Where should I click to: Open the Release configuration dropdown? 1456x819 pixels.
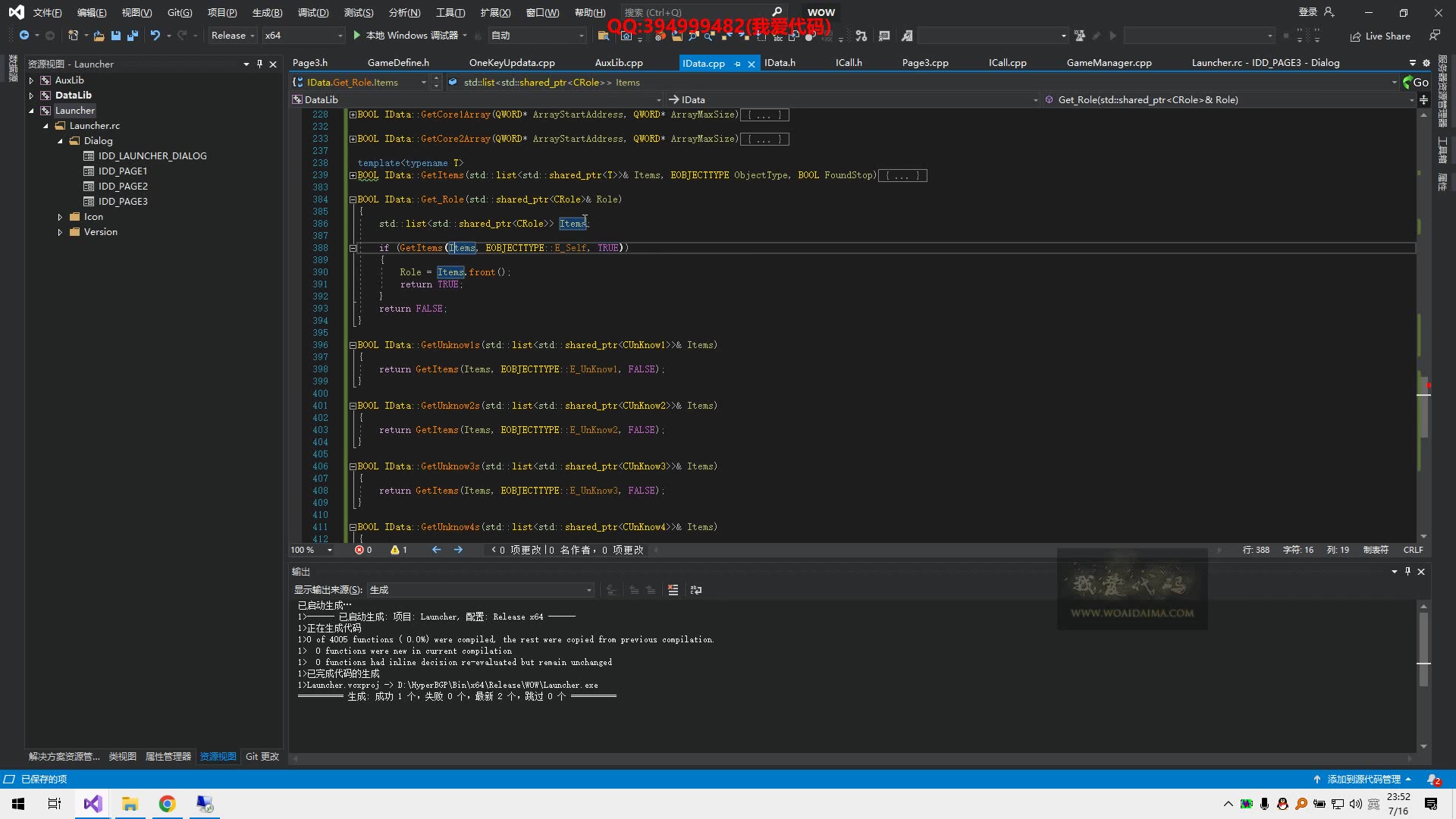[233, 36]
